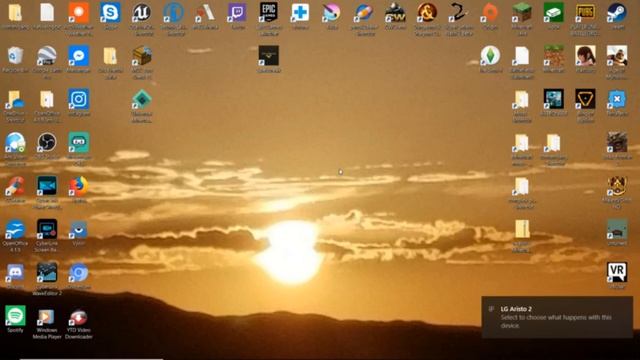Launch the green Solitaire cards app
This screenshot has height=360, width=640.
[553, 13]
